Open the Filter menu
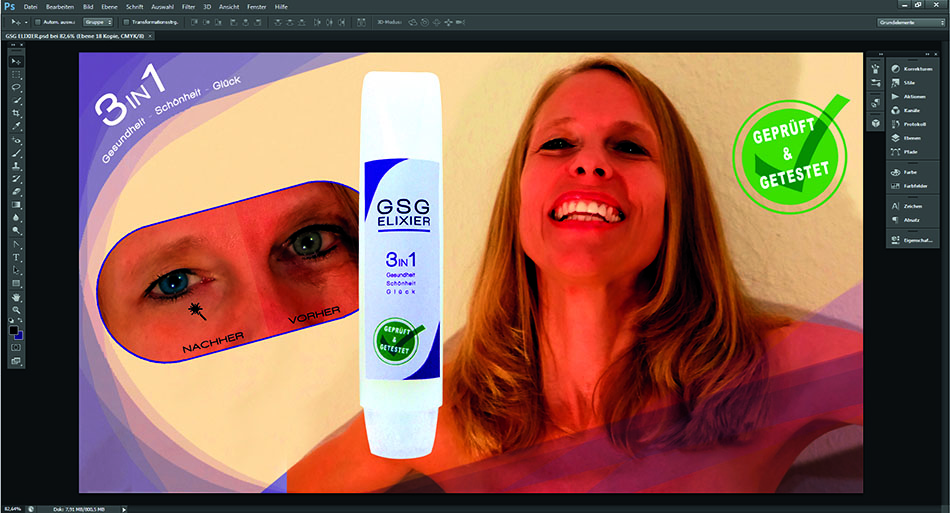This screenshot has width=950, height=513. [x=188, y=7]
